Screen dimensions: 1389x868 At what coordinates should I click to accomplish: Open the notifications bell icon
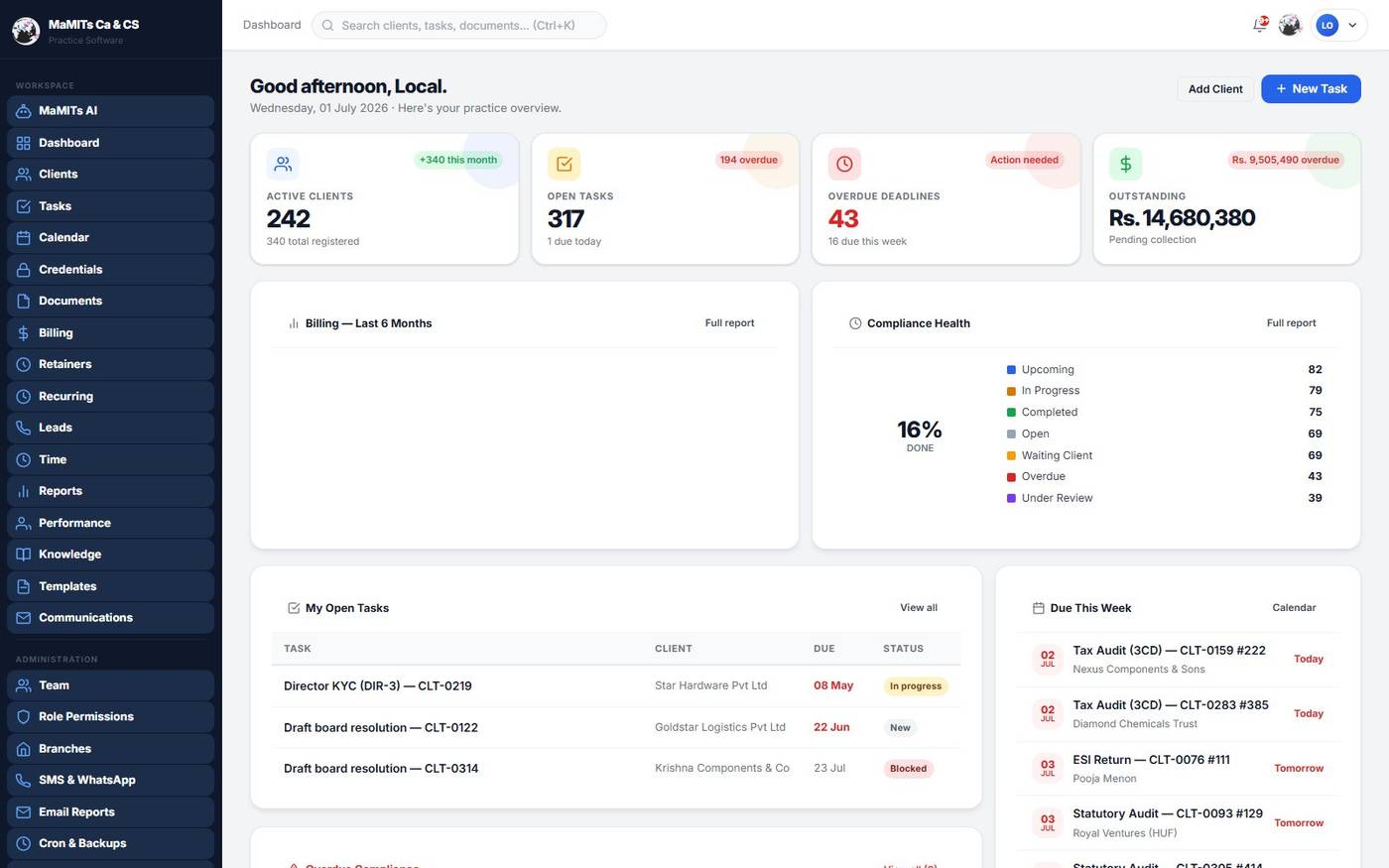(1260, 25)
